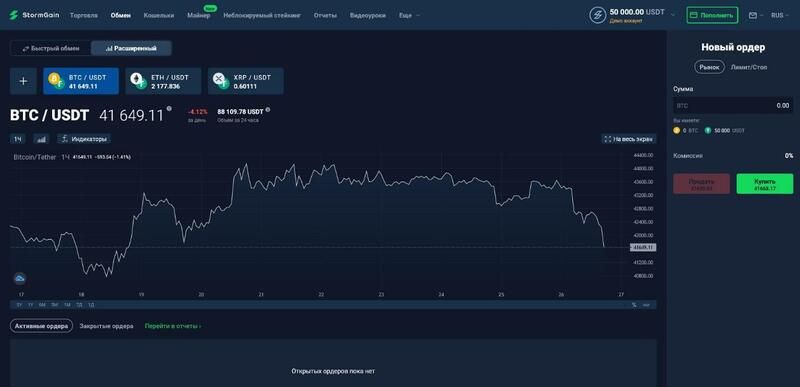Viewport: 800px width, 387px height.
Task: Select the BTC / USDT pair card
Action: click(x=81, y=81)
